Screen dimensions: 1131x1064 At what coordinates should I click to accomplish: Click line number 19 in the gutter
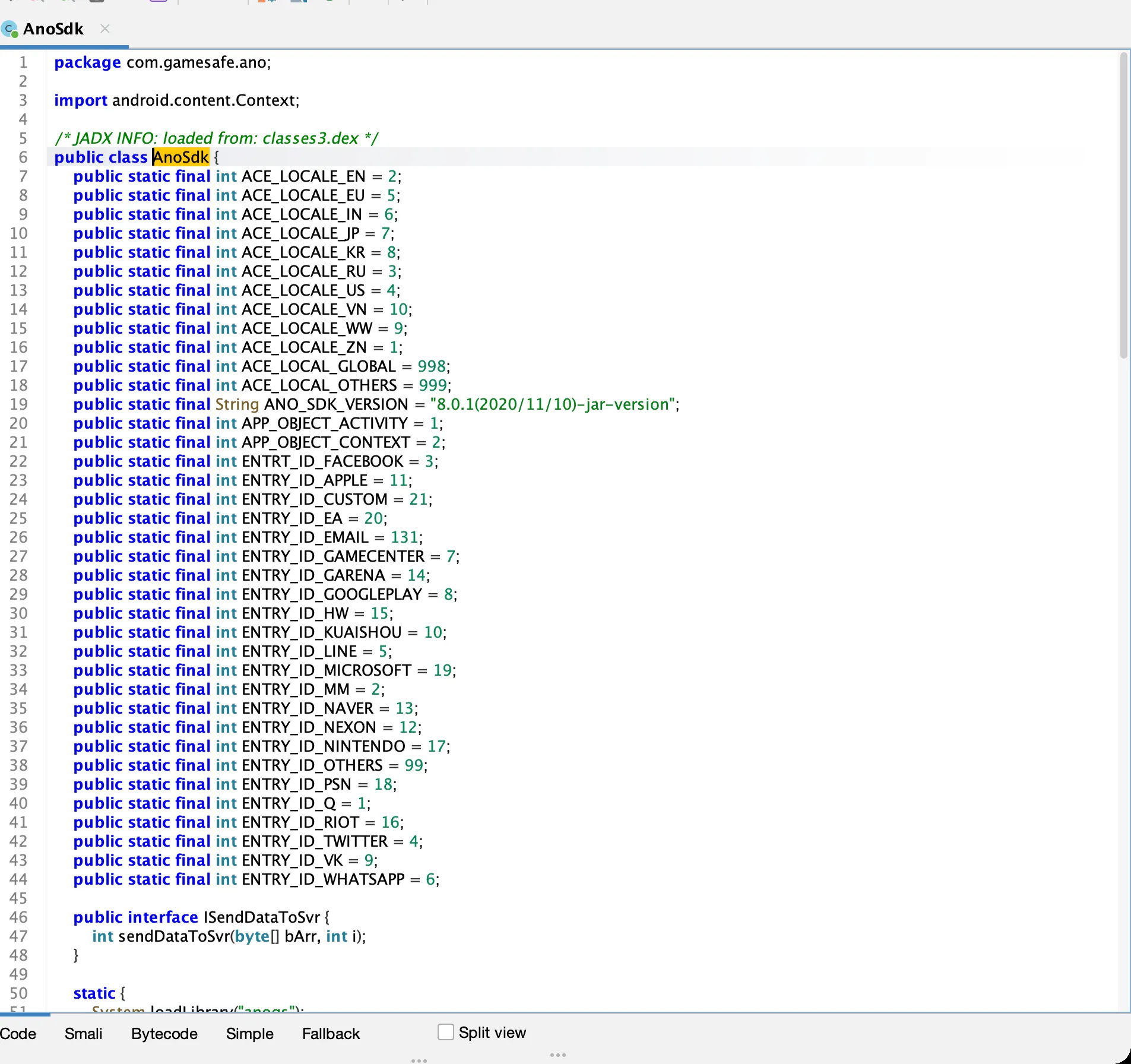tap(18, 404)
